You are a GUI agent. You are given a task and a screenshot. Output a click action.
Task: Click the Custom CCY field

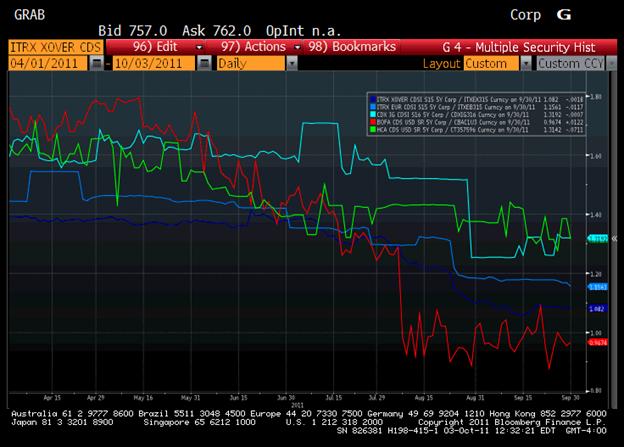click(x=571, y=64)
